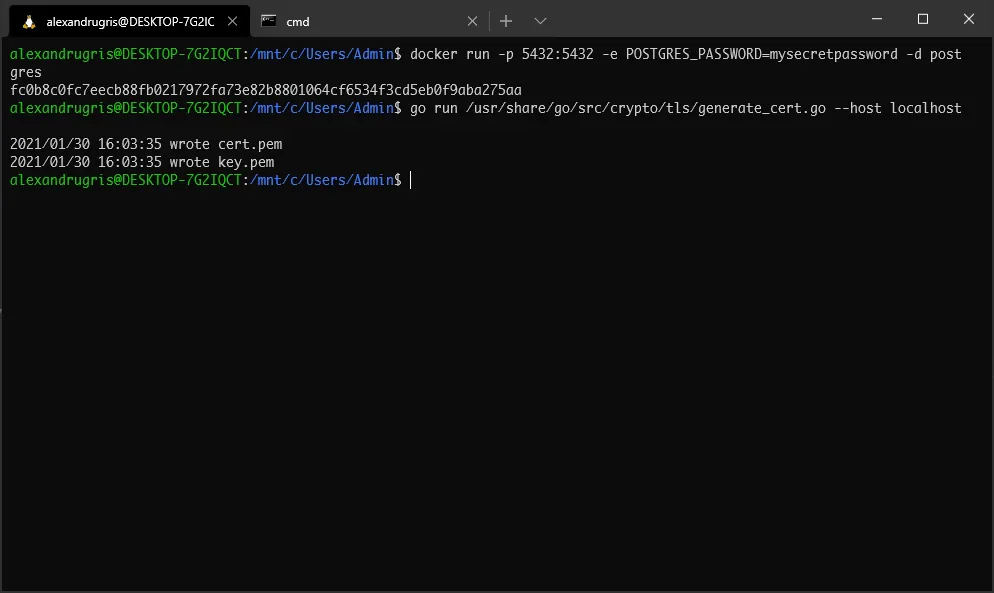
Task: Minimize the terminal window
Action: coord(877,19)
